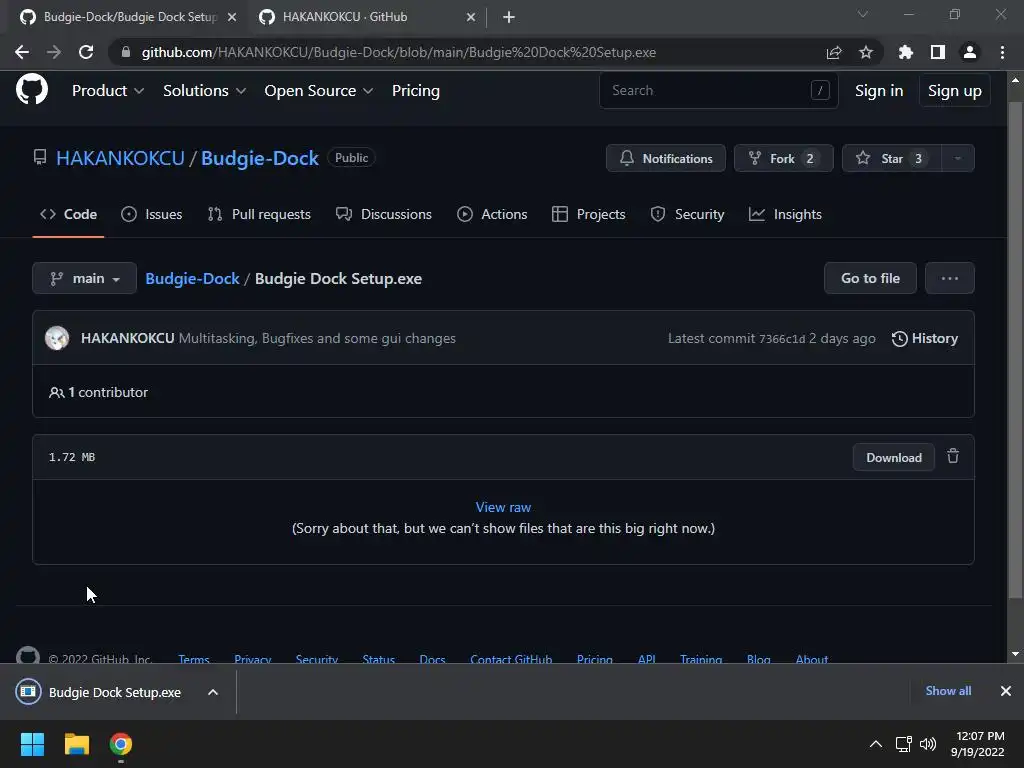The height and width of the screenshot is (768, 1024).
Task: Switch to the Code tab
Action: 69,214
